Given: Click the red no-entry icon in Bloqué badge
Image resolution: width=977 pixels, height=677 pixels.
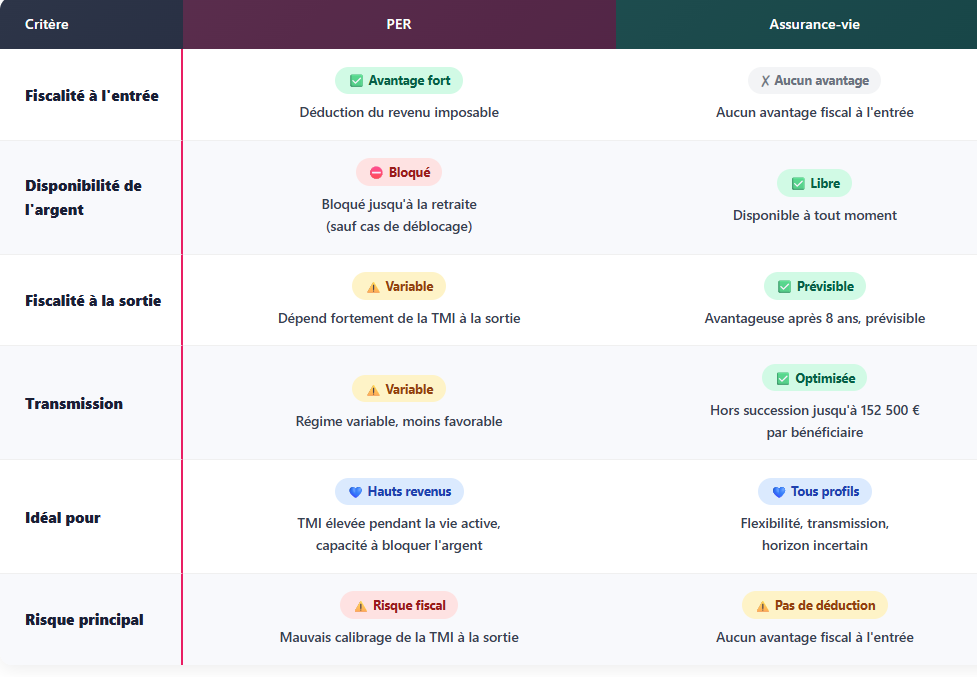Looking at the screenshot, I should coord(376,173).
